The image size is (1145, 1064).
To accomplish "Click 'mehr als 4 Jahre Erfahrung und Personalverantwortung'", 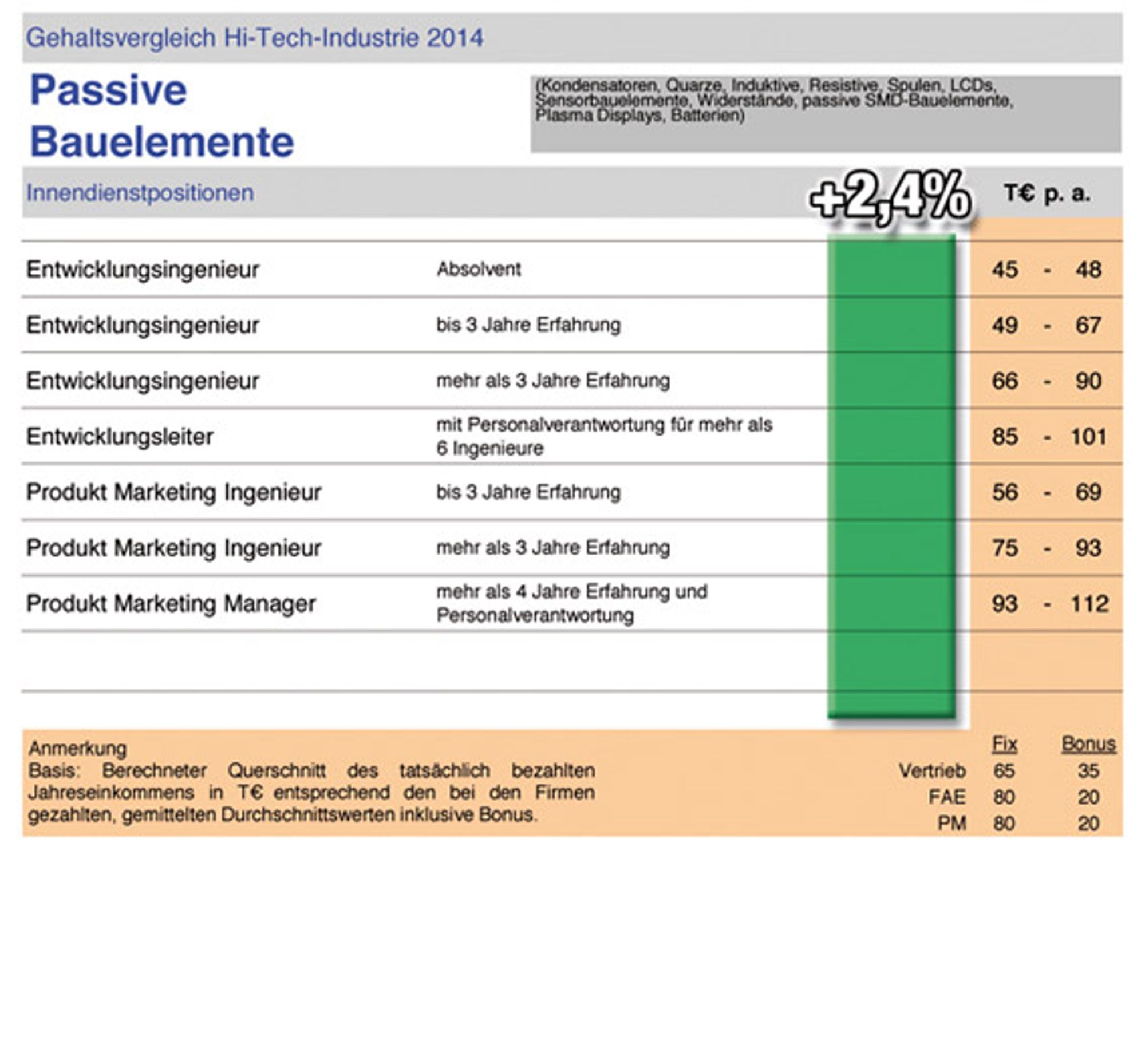I will (x=572, y=603).
